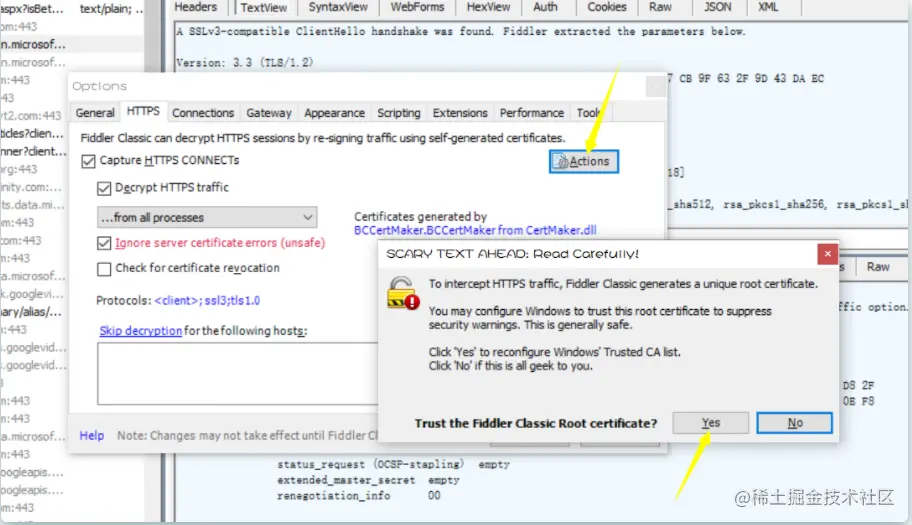This screenshot has width=912, height=525.
Task: Toggle Decrypt HTTPS traffic checkbox
Action: click(104, 188)
